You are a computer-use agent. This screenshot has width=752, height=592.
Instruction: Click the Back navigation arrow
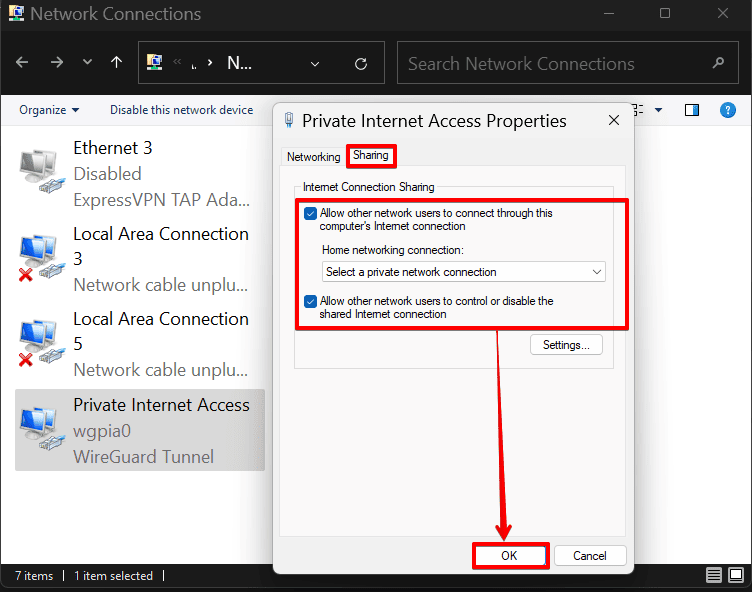23,63
